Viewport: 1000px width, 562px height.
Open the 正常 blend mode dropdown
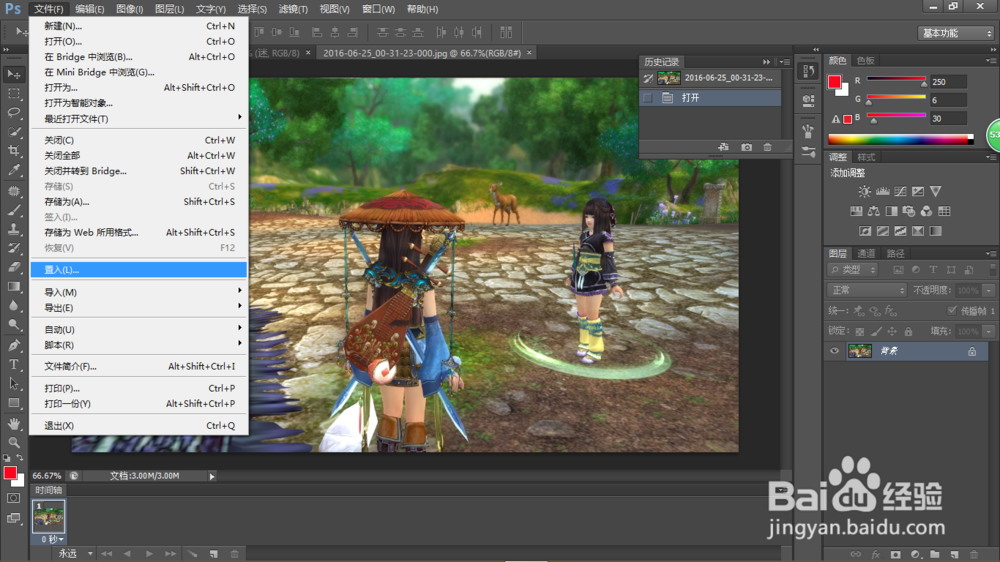pos(867,290)
